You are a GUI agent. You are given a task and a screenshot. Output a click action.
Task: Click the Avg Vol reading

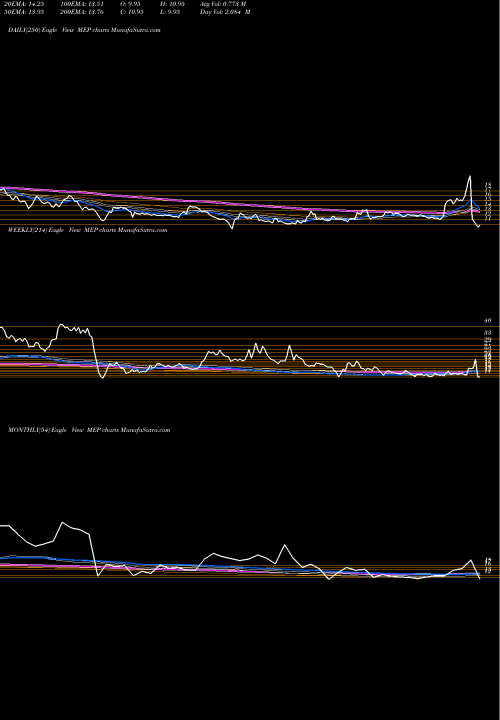[x=223, y=4]
